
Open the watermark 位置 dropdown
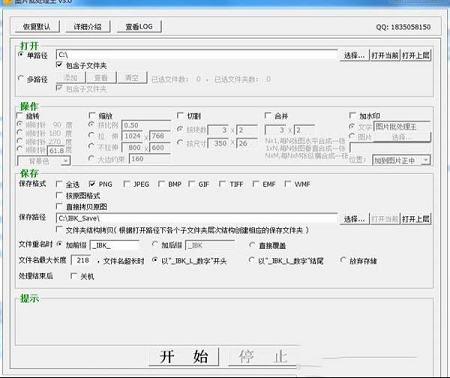401,160
